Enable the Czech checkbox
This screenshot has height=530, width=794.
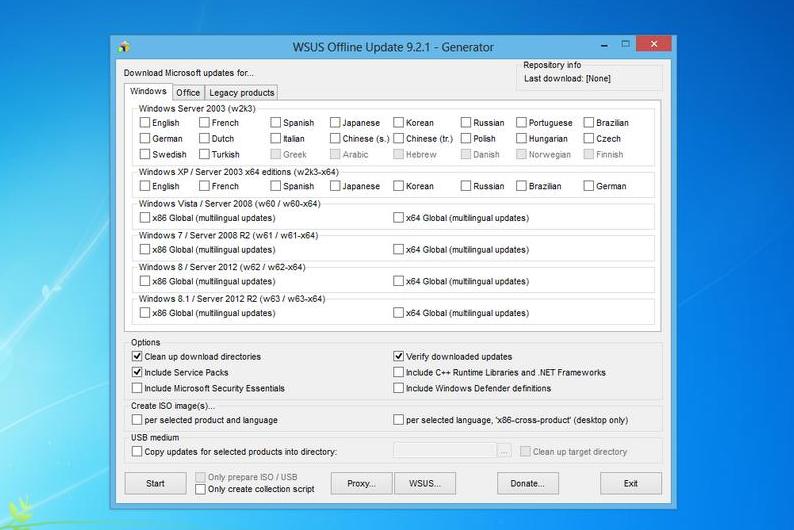(588, 138)
